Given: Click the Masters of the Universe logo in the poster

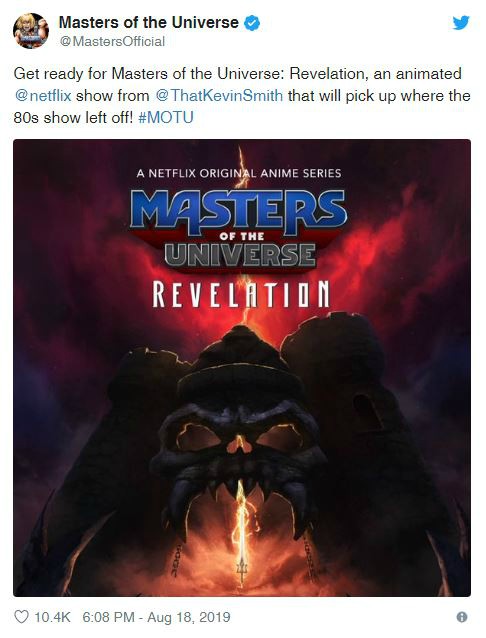Looking at the screenshot, I should [x=239, y=230].
